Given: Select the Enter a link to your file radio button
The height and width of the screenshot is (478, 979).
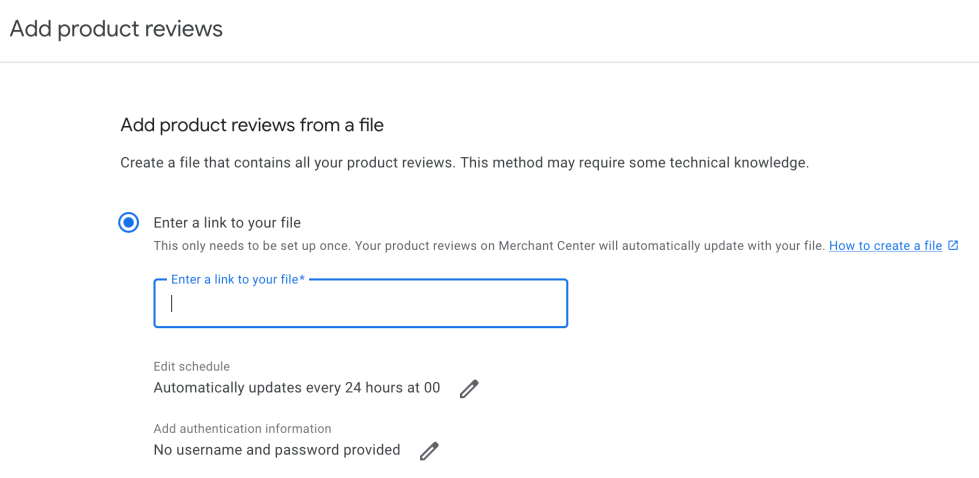Looking at the screenshot, I should pyautogui.click(x=128, y=223).
